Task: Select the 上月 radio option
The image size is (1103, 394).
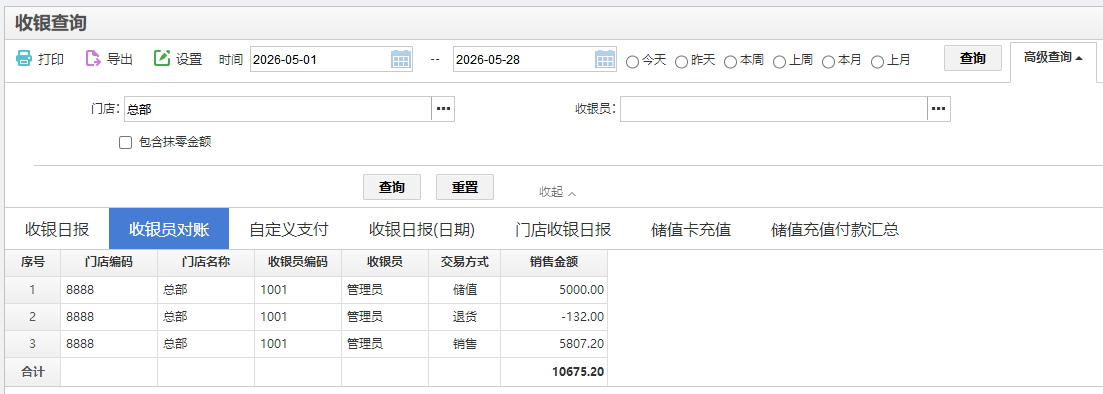Action: coord(877,62)
